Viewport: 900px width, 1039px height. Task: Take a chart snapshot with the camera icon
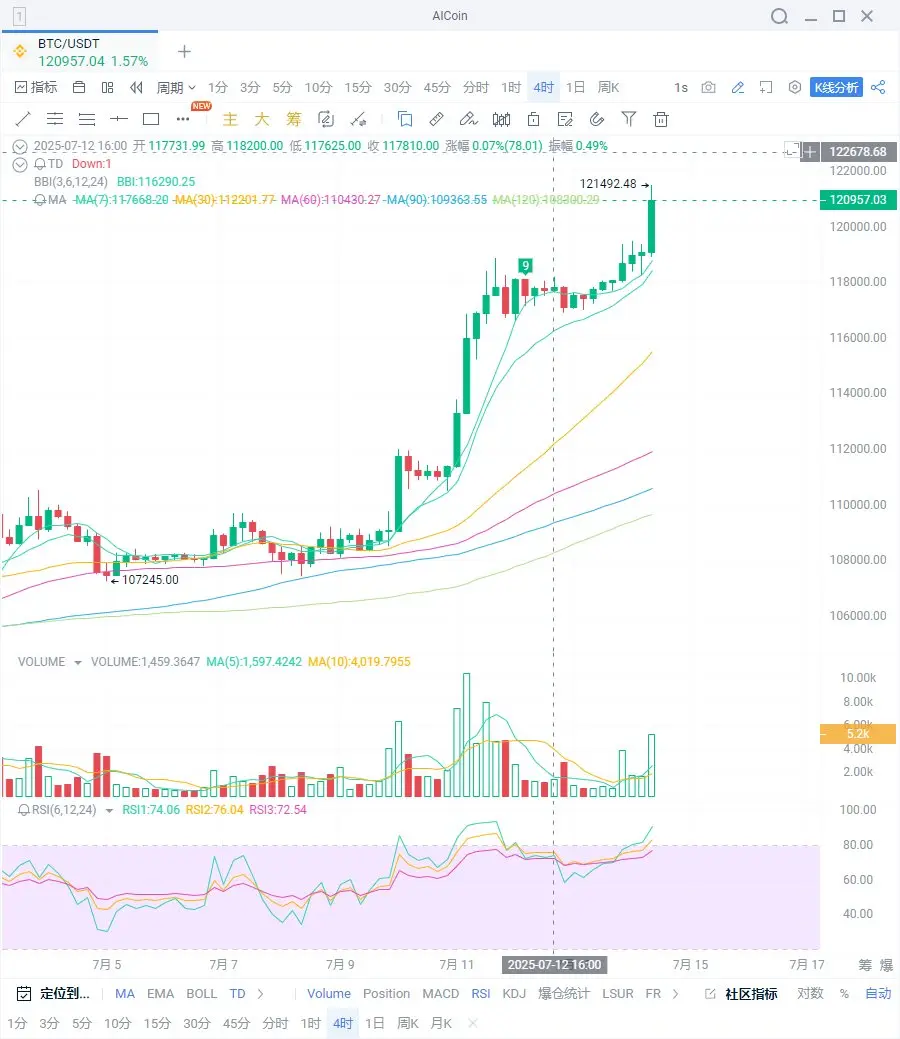click(708, 87)
